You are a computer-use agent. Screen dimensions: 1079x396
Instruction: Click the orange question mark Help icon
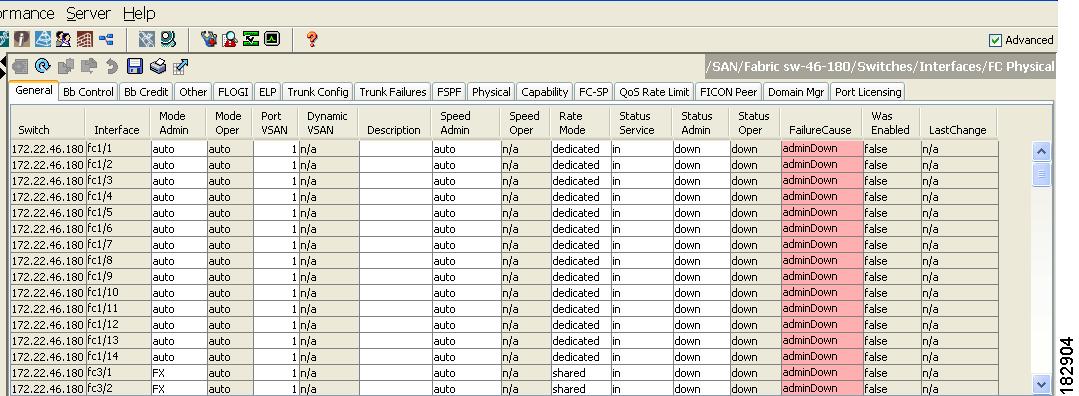[312, 39]
